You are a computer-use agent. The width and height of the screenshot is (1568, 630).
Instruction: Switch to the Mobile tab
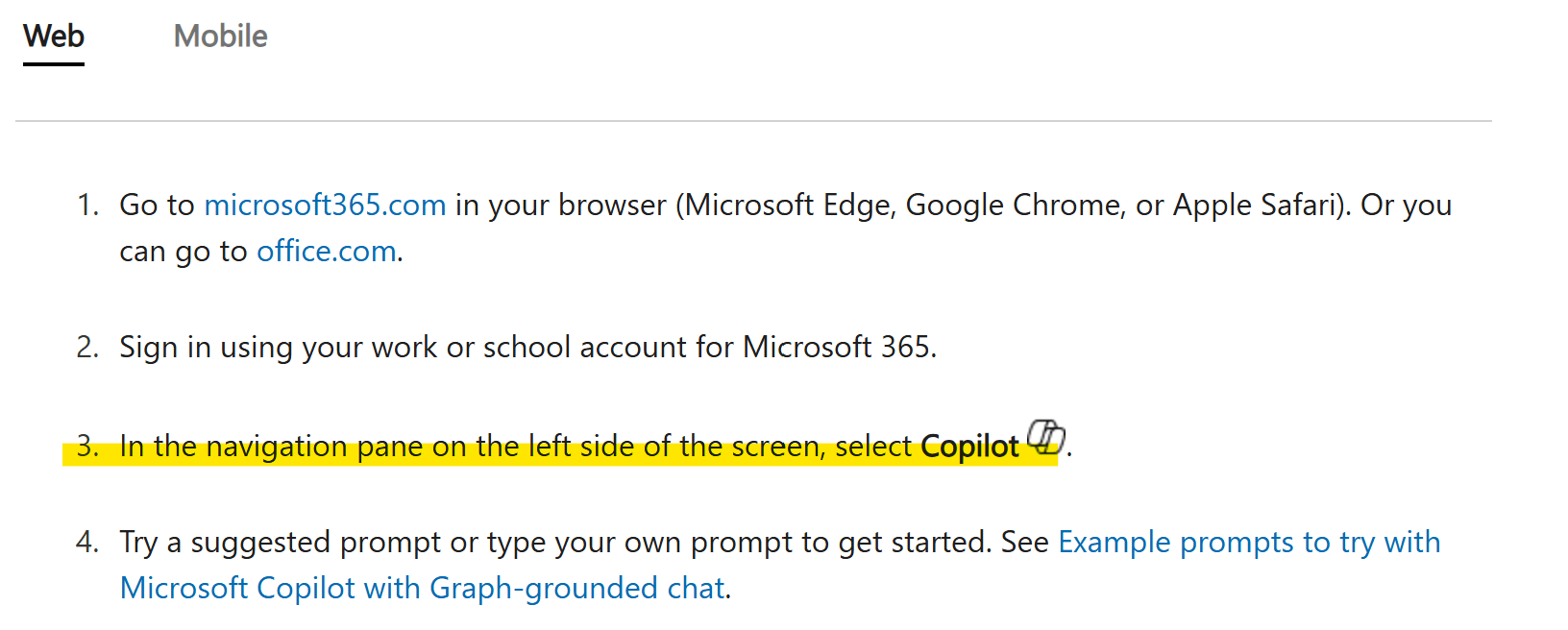pyautogui.click(x=220, y=36)
